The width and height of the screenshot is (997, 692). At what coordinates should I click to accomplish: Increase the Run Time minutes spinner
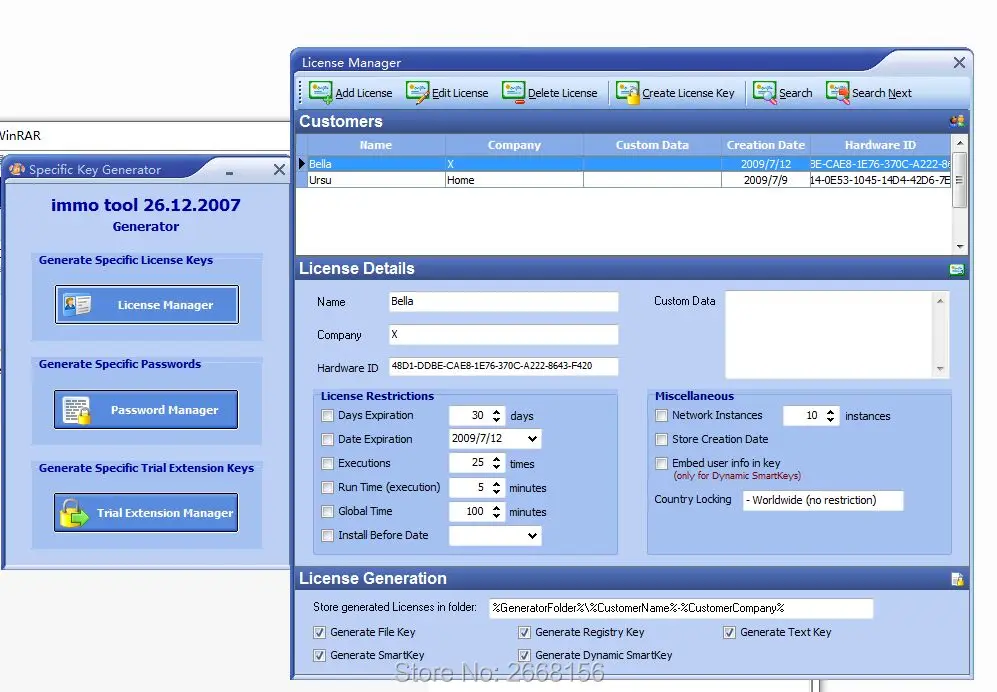[497, 484]
